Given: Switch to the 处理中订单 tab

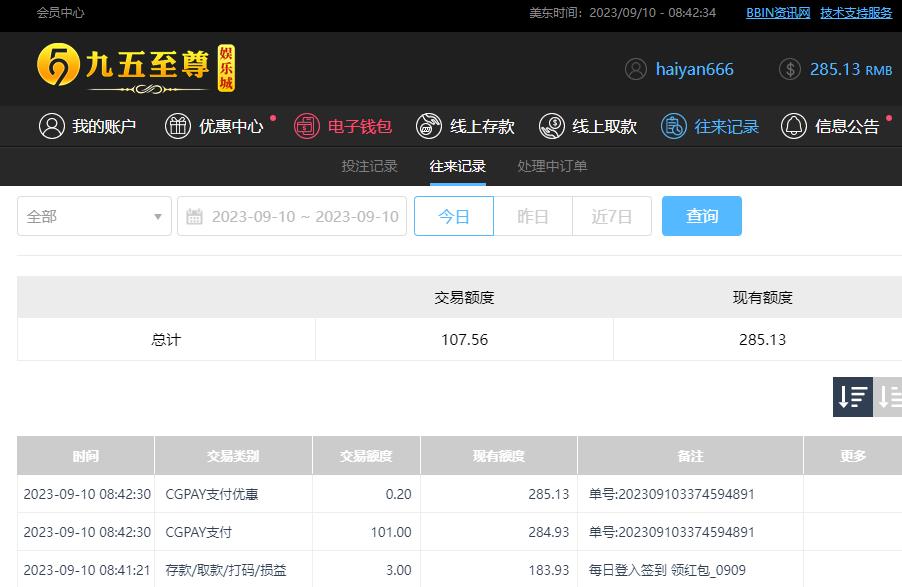Looking at the screenshot, I should click(552, 166).
